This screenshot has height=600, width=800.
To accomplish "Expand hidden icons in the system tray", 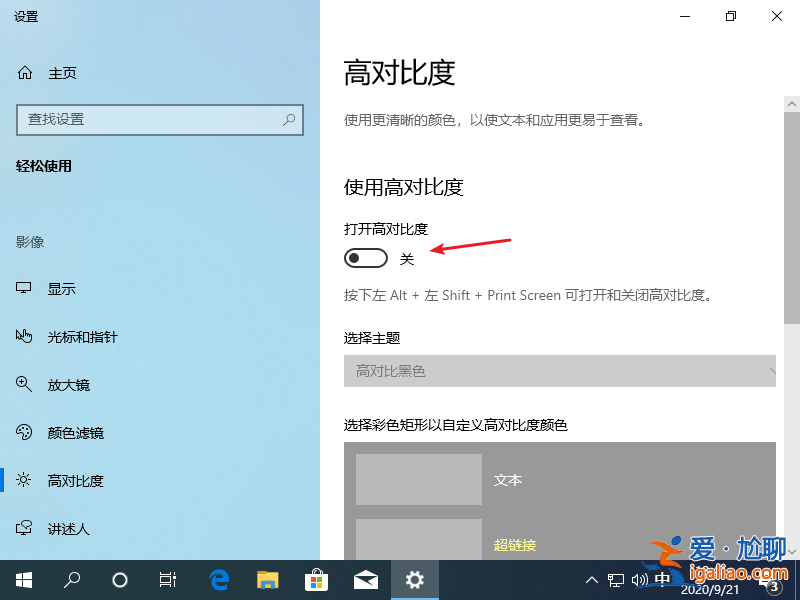I will pos(592,579).
